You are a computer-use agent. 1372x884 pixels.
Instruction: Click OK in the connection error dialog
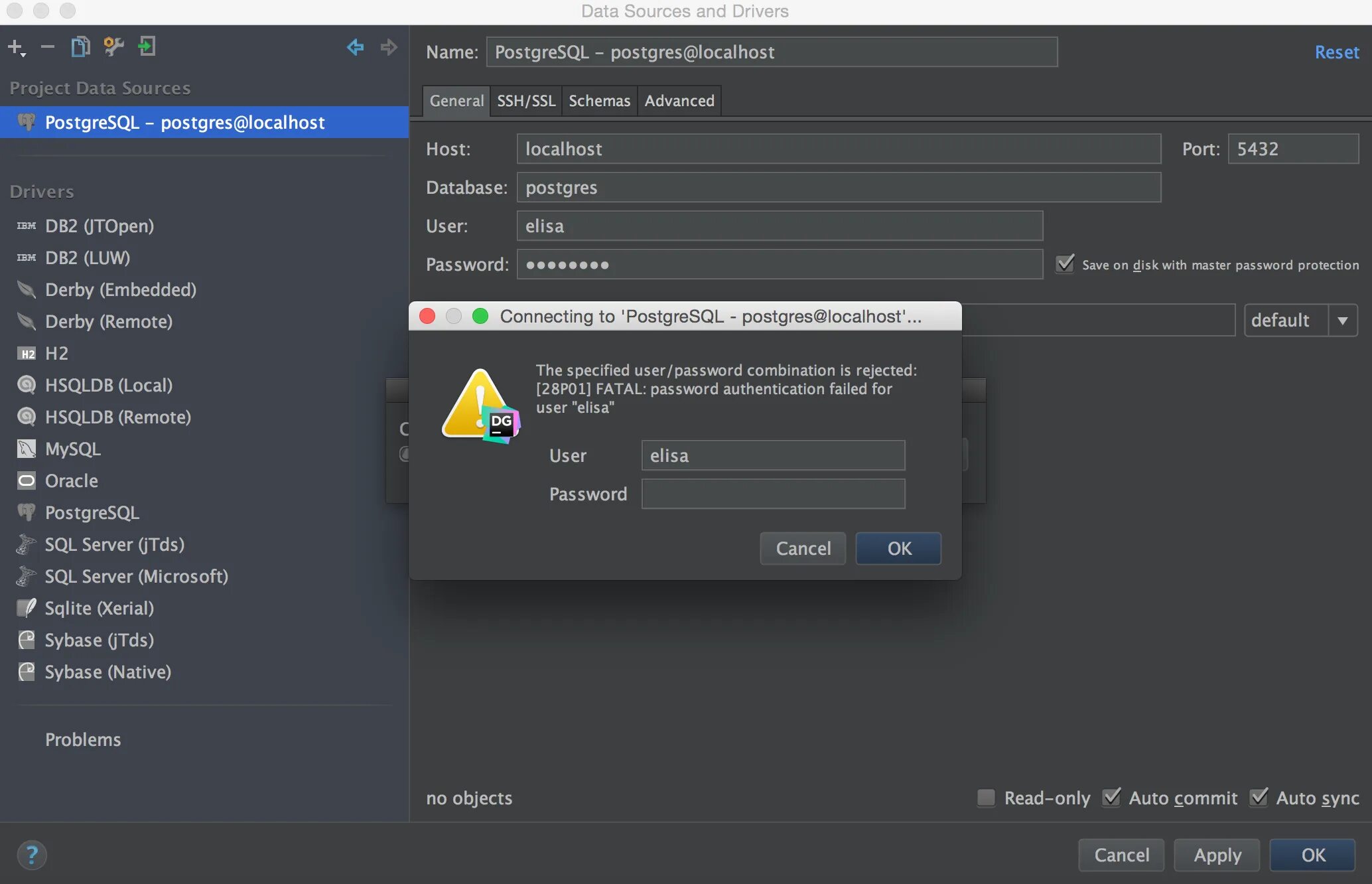click(898, 548)
